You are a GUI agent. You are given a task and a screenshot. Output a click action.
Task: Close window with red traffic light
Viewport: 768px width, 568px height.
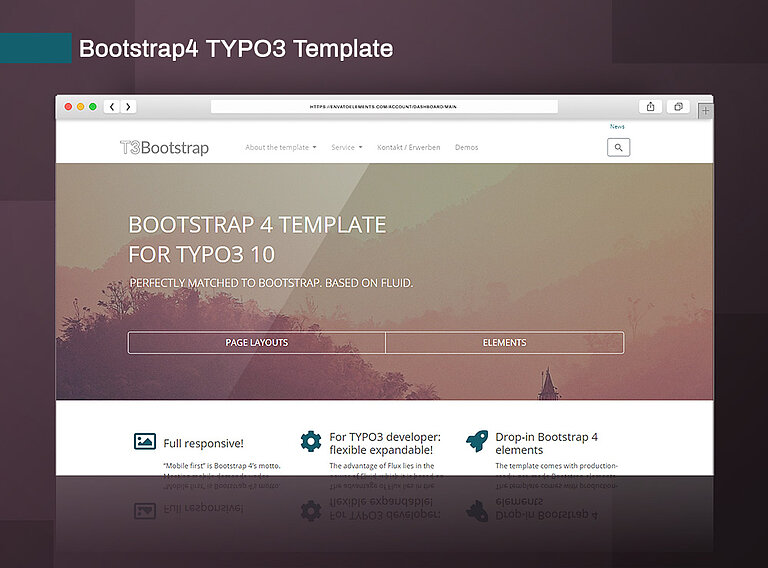point(68,107)
